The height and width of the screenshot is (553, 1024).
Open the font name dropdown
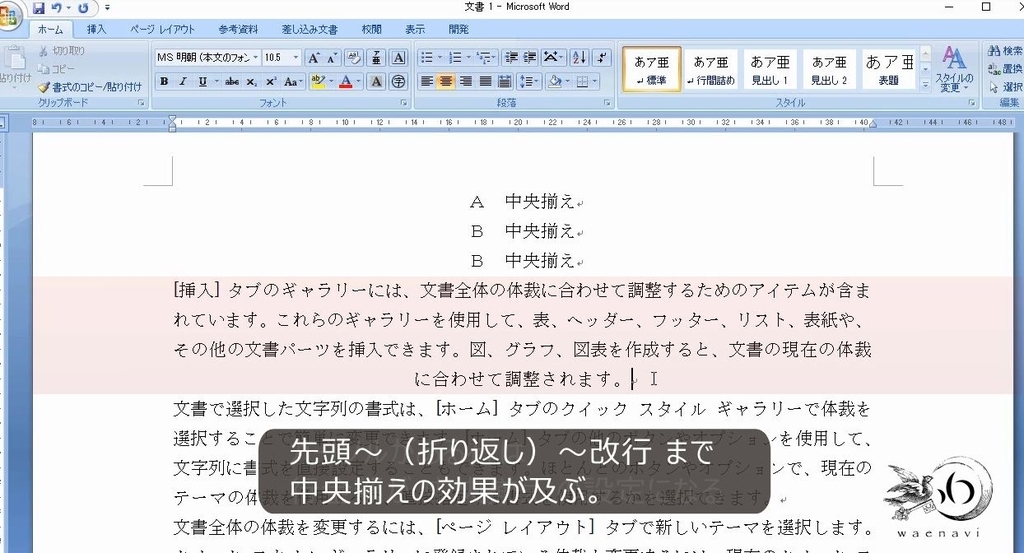pos(255,58)
